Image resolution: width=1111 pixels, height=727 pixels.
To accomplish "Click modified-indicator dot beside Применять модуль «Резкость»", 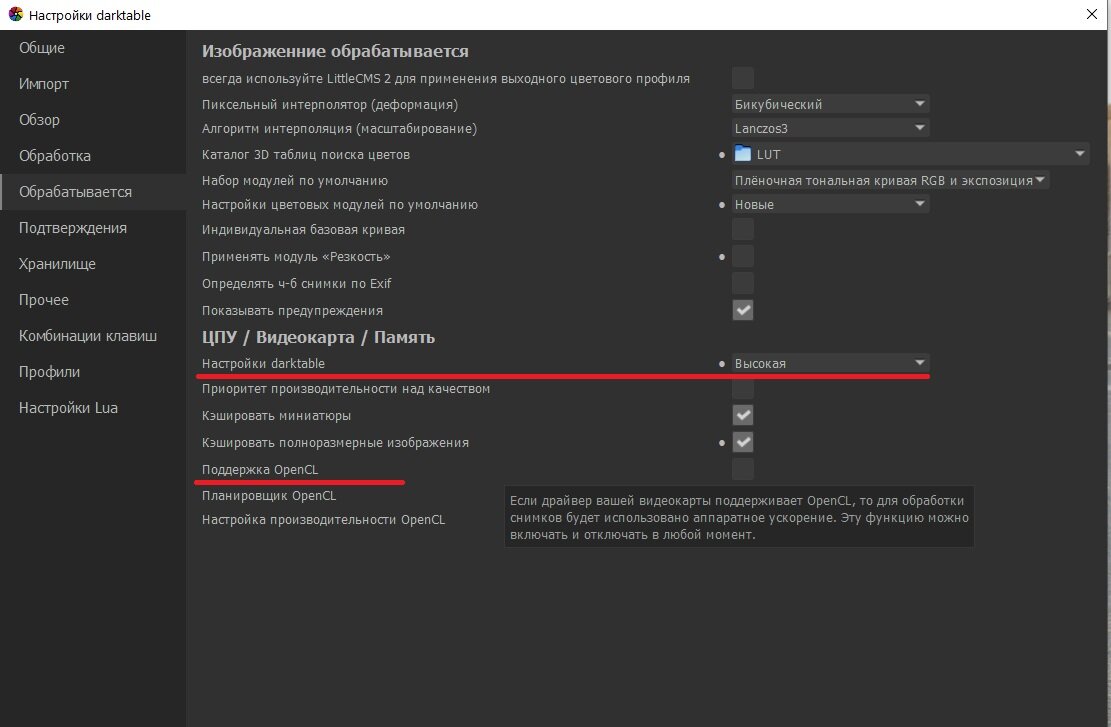I will [722, 257].
